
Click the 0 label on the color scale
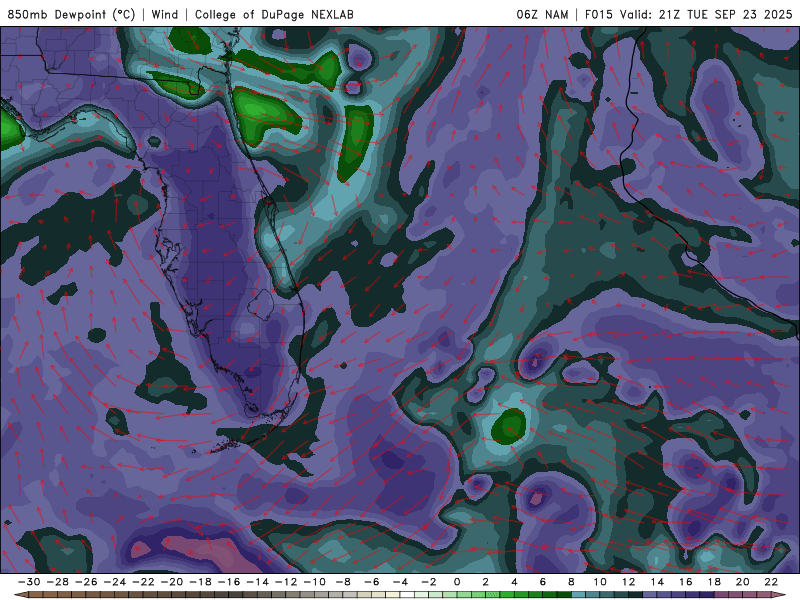[x=457, y=582]
